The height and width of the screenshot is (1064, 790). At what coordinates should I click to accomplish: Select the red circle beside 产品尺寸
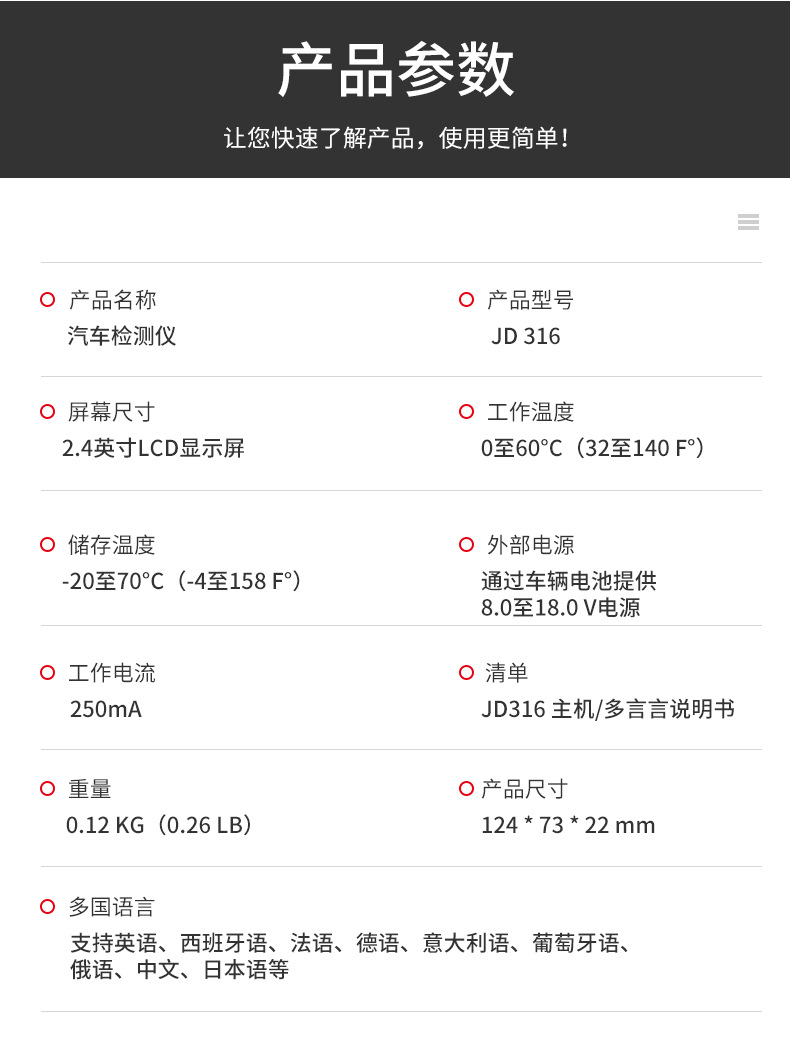(x=466, y=789)
